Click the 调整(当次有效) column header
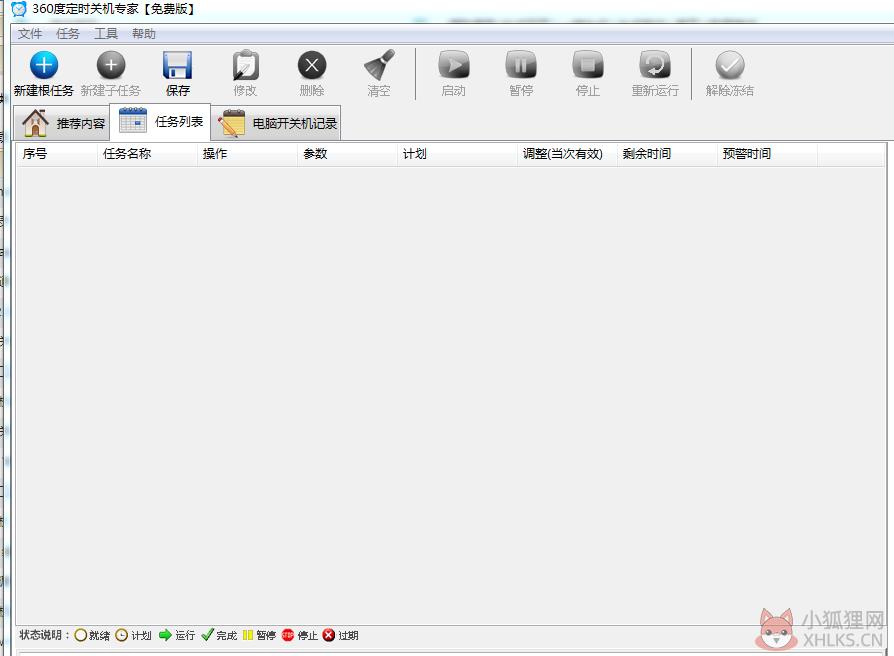The image size is (894, 656). click(x=567, y=154)
